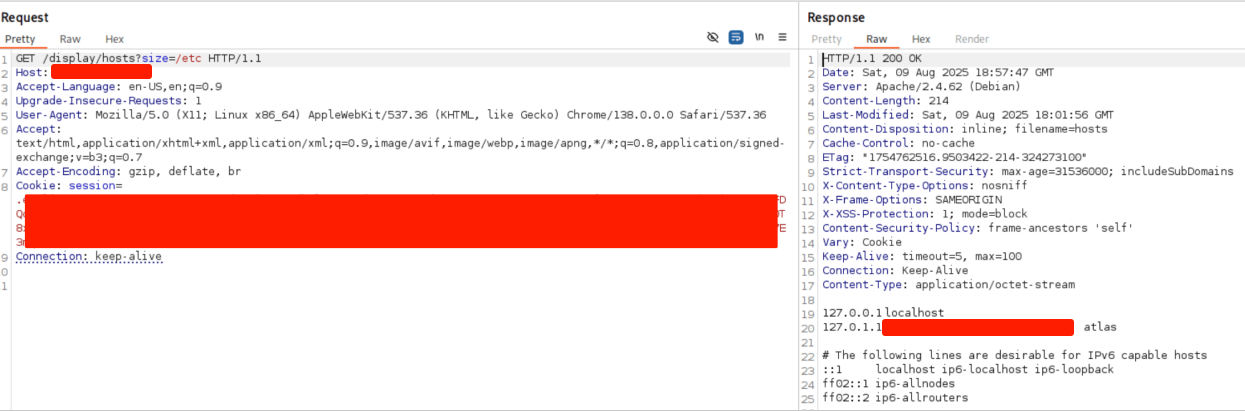The width and height of the screenshot is (1245, 411).
Task: Click the GET /display/hosts request line
Action: click(138, 59)
